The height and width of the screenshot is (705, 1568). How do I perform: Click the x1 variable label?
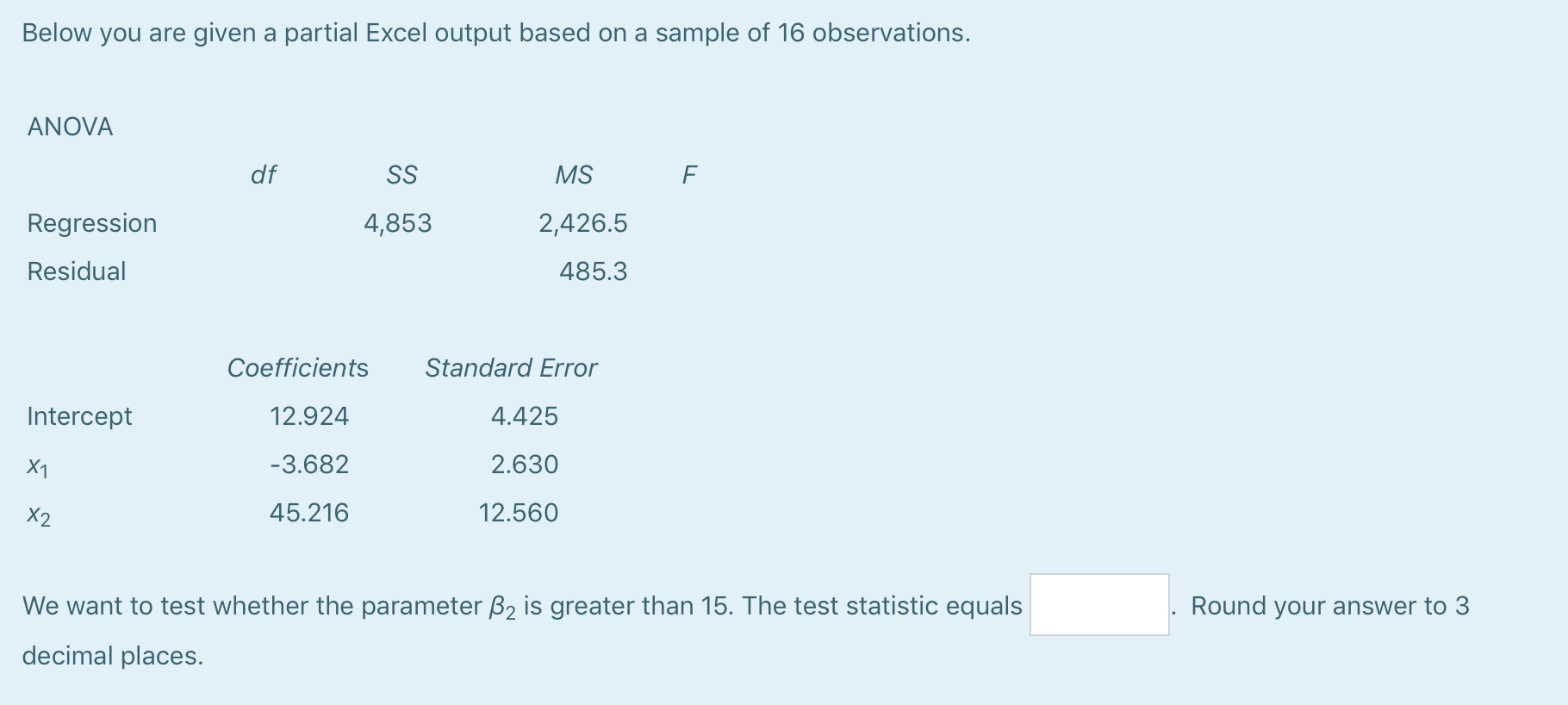pyautogui.click(x=36, y=465)
